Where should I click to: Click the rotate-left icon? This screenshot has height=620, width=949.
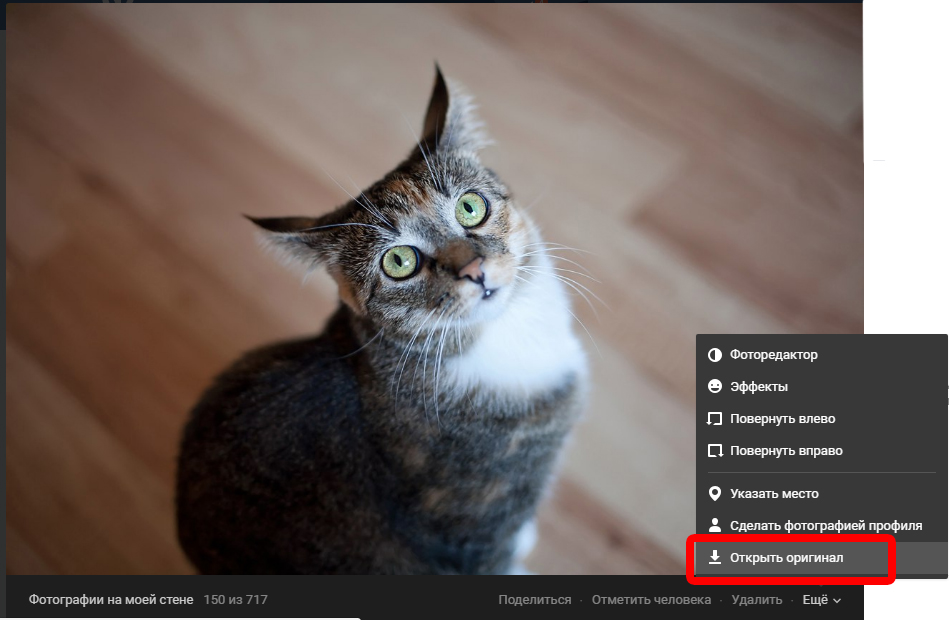[x=715, y=419]
